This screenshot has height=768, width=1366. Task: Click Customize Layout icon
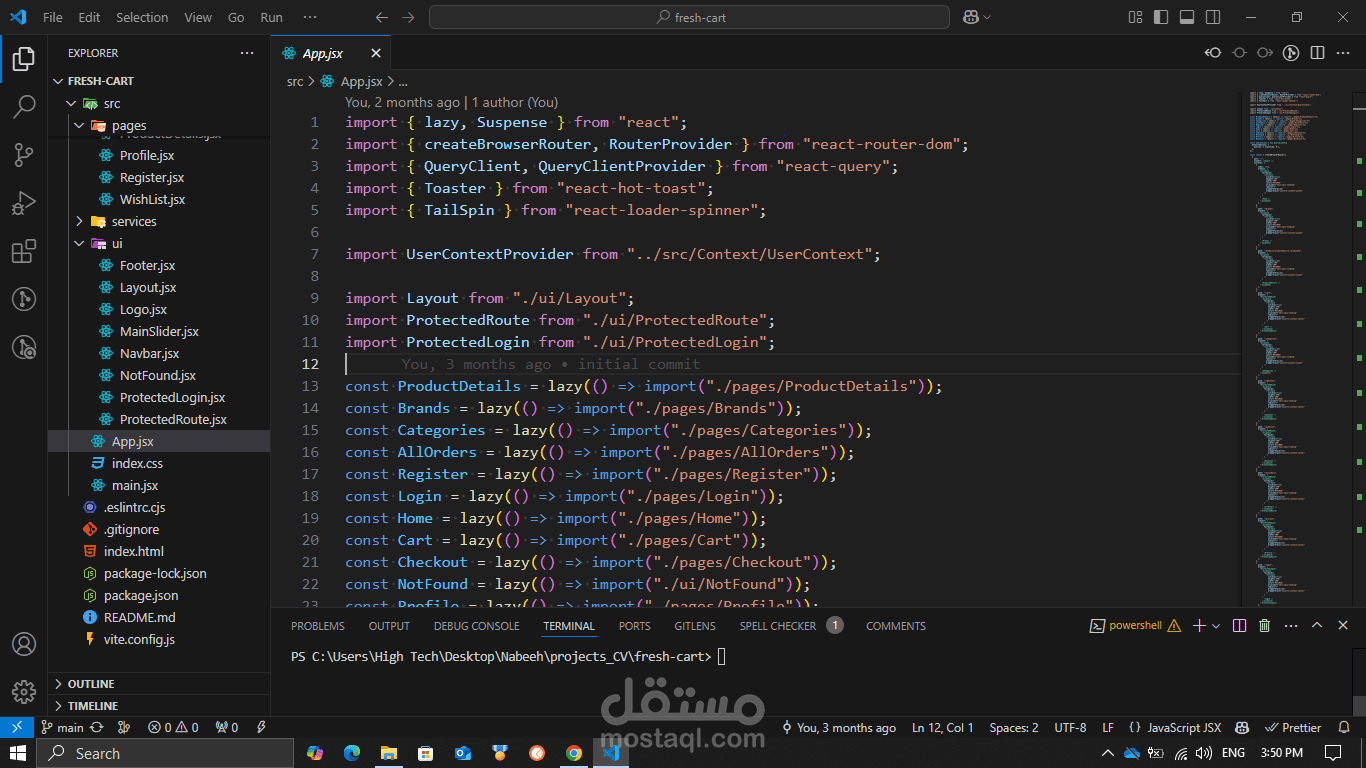1135,17
